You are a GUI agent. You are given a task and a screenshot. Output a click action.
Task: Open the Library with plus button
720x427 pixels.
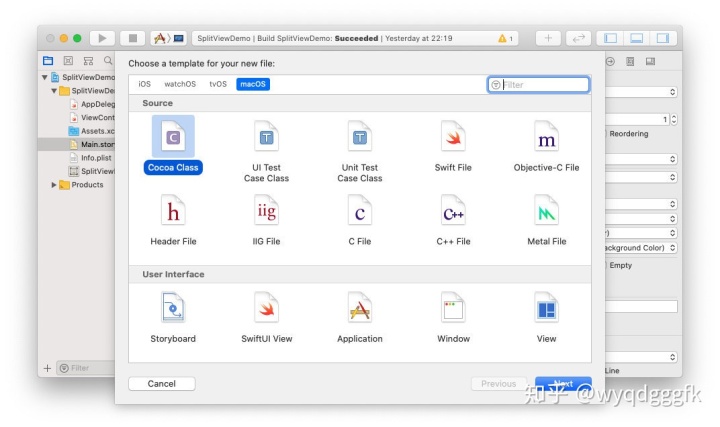coord(548,38)
